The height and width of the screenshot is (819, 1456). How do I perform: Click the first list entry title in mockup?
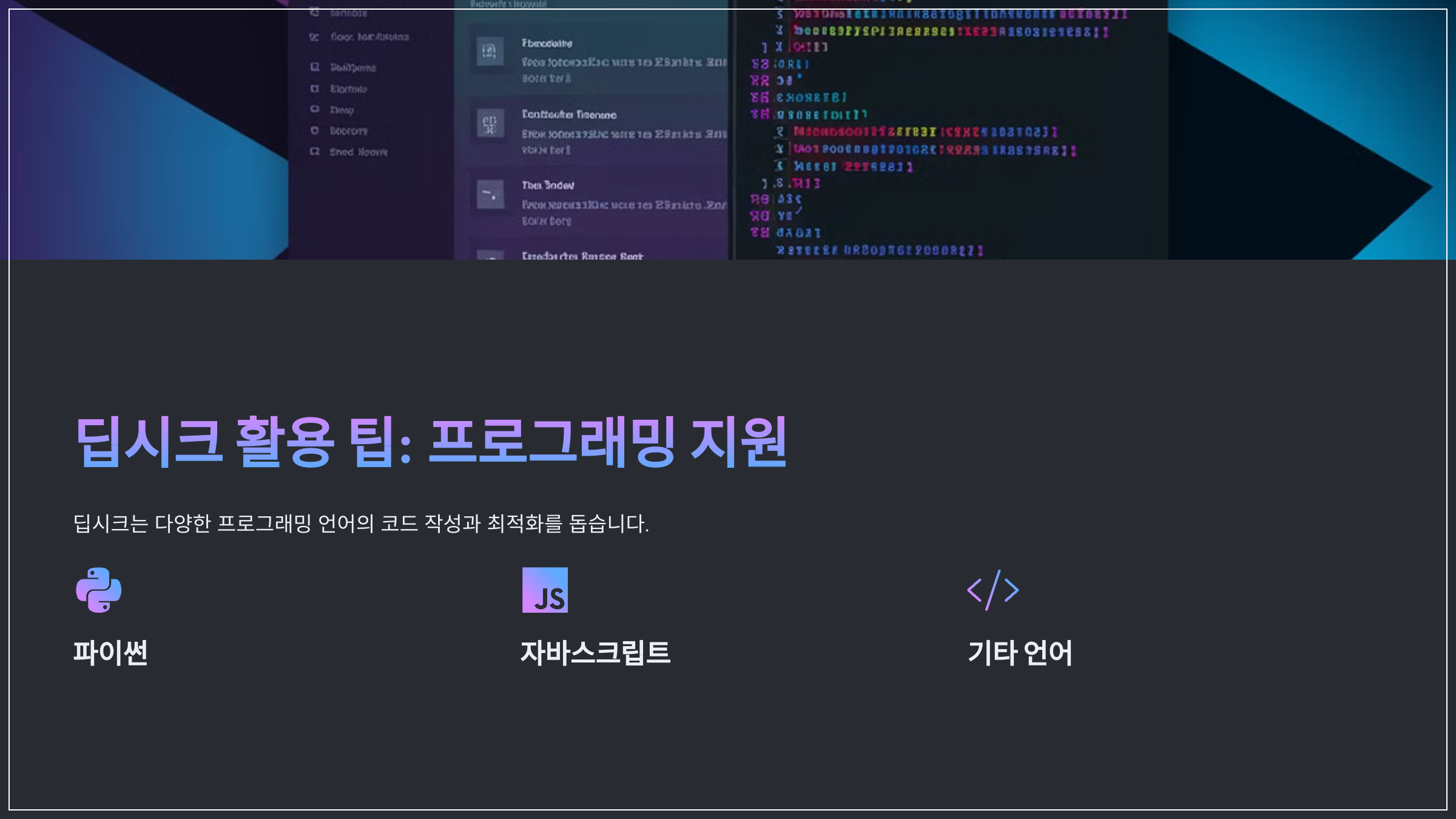(x=547, y=43)
